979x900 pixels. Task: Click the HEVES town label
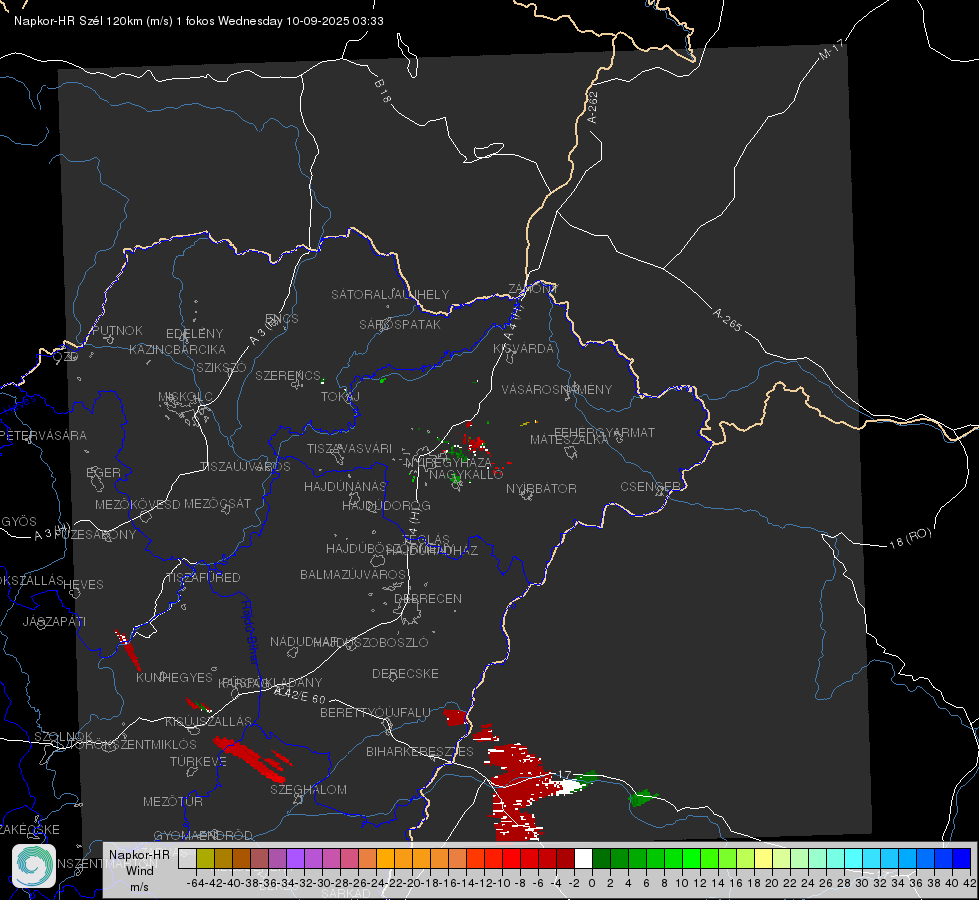83,585
